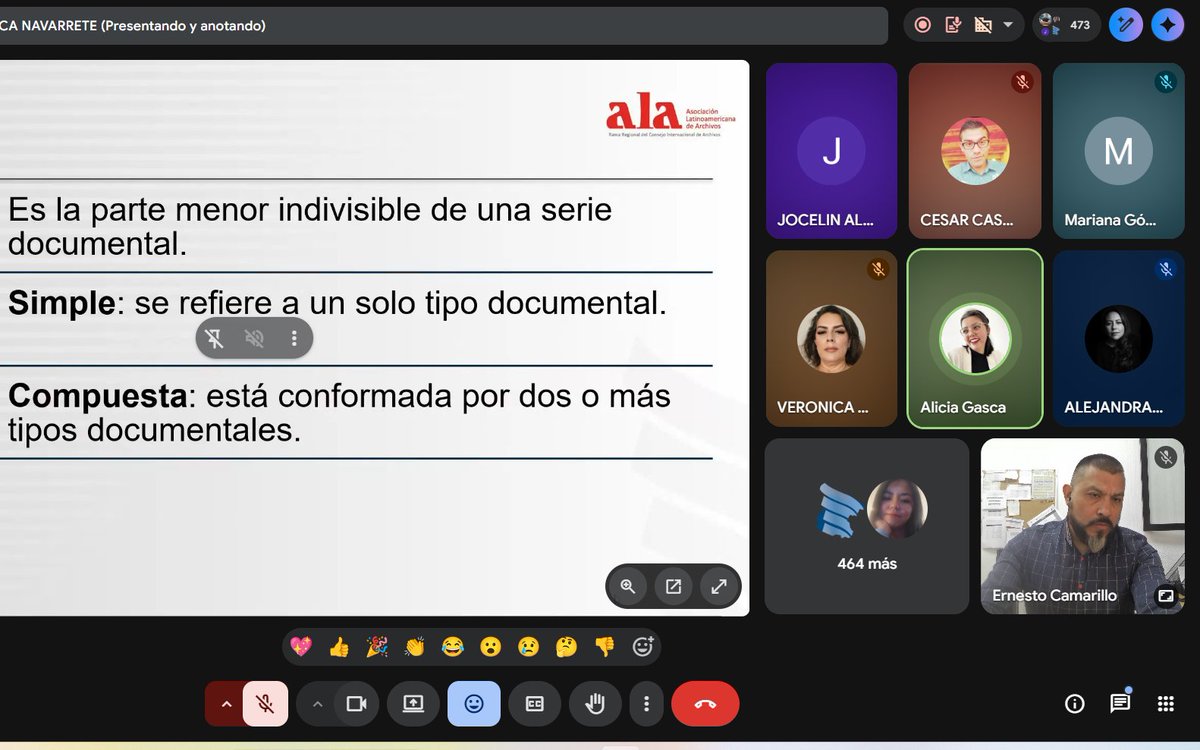Click the recording indicator icon
The height and width of the screenshot is (750, 1200).
[923, 25]
